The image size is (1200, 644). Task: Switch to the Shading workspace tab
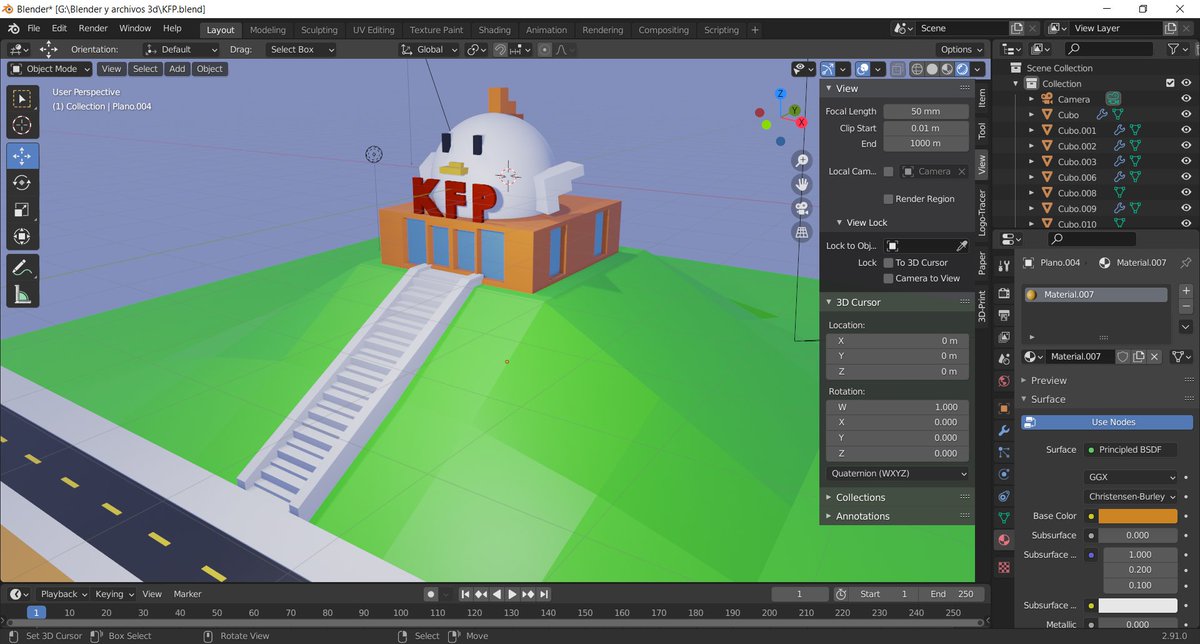494,30
